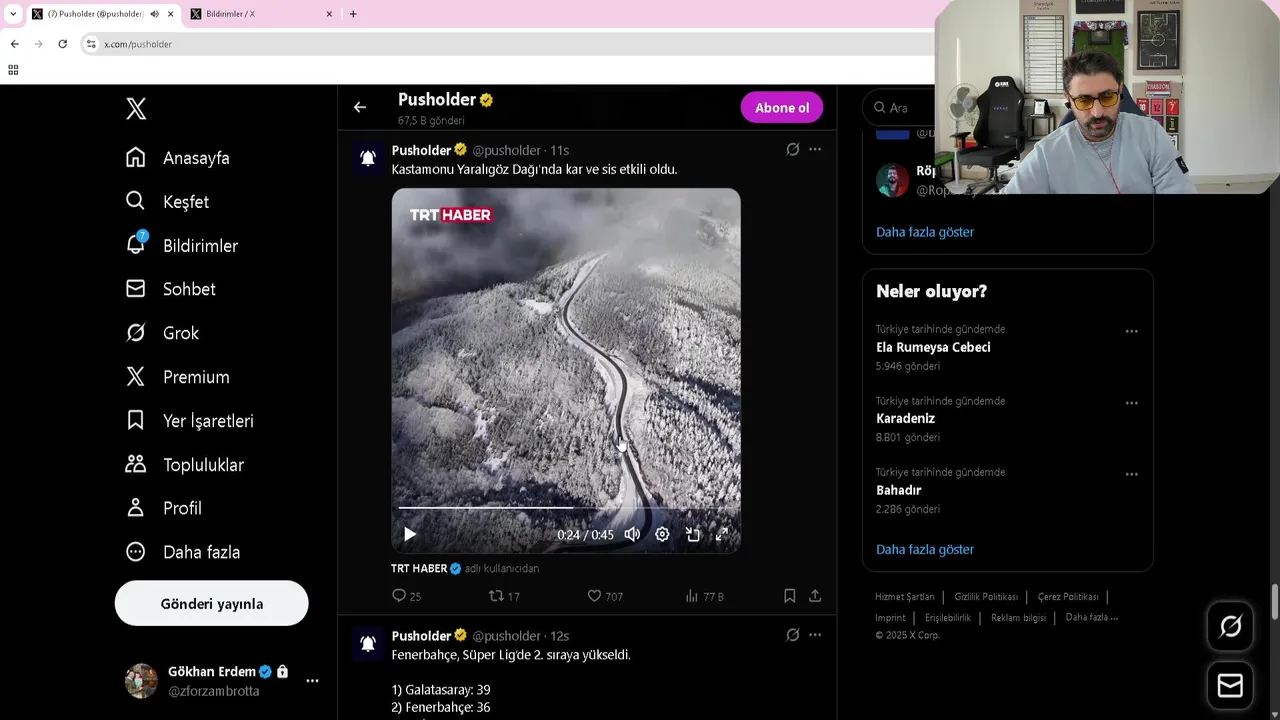1280x720 pixels.
Task: Open Daha fazla menu in sidebar
Action: tap(183, 552)
